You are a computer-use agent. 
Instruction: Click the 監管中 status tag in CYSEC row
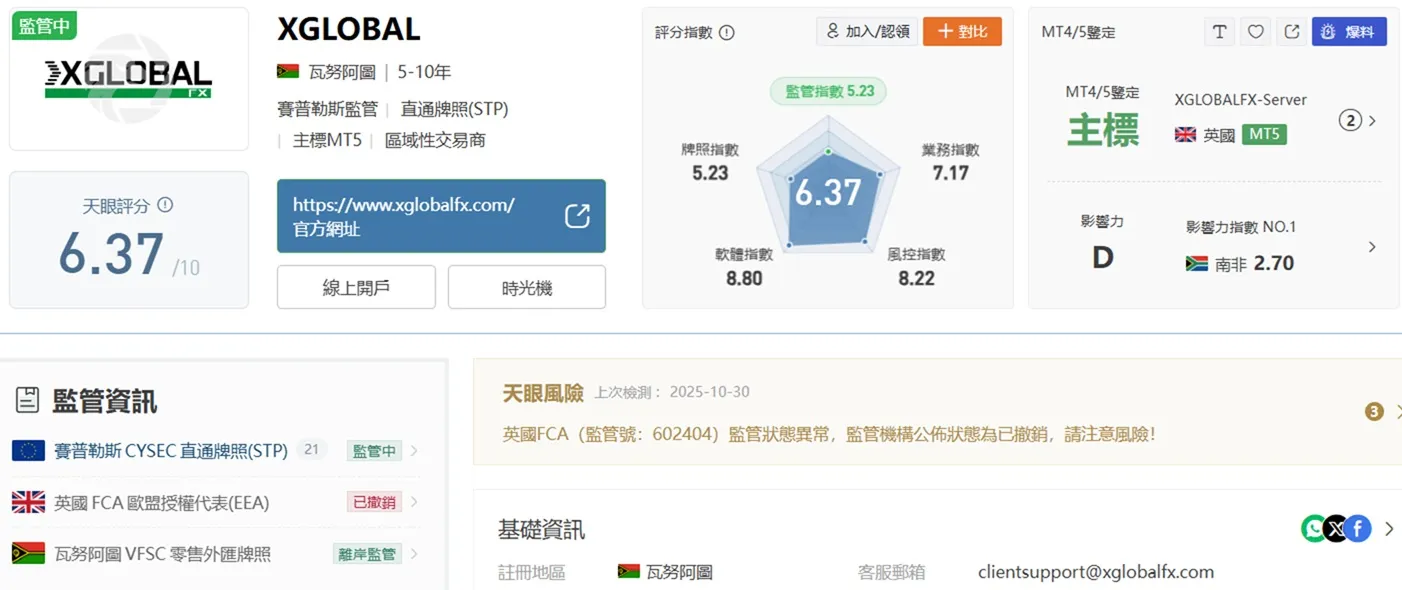[374, 451]
